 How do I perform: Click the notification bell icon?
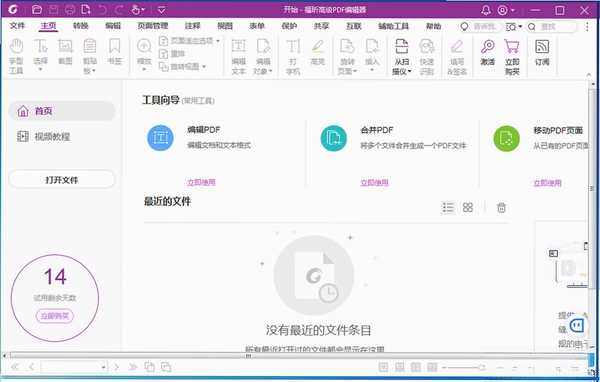pos(486,10)
